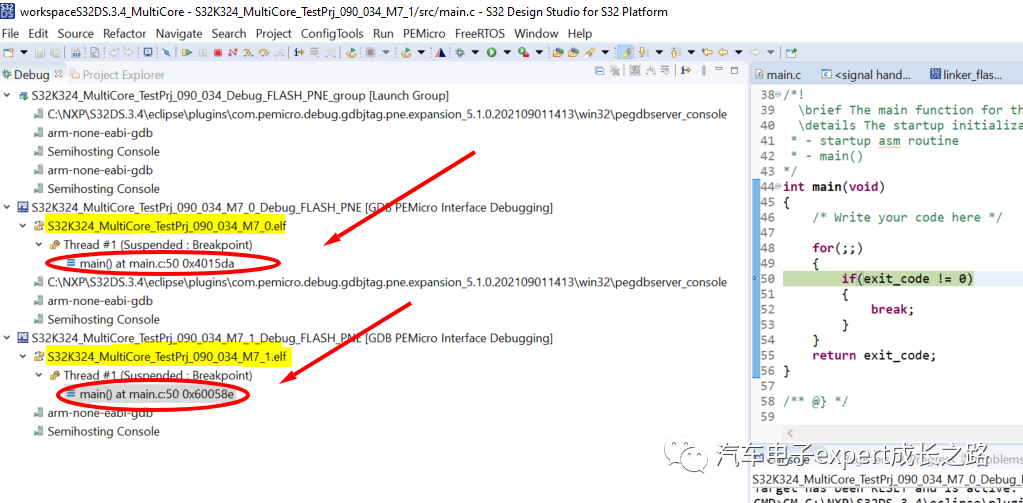This screenshot has height=503, width=1023.
Task: Click the green bug Debug launch icon
Action: pyautogui.click(x=460, y=52)
